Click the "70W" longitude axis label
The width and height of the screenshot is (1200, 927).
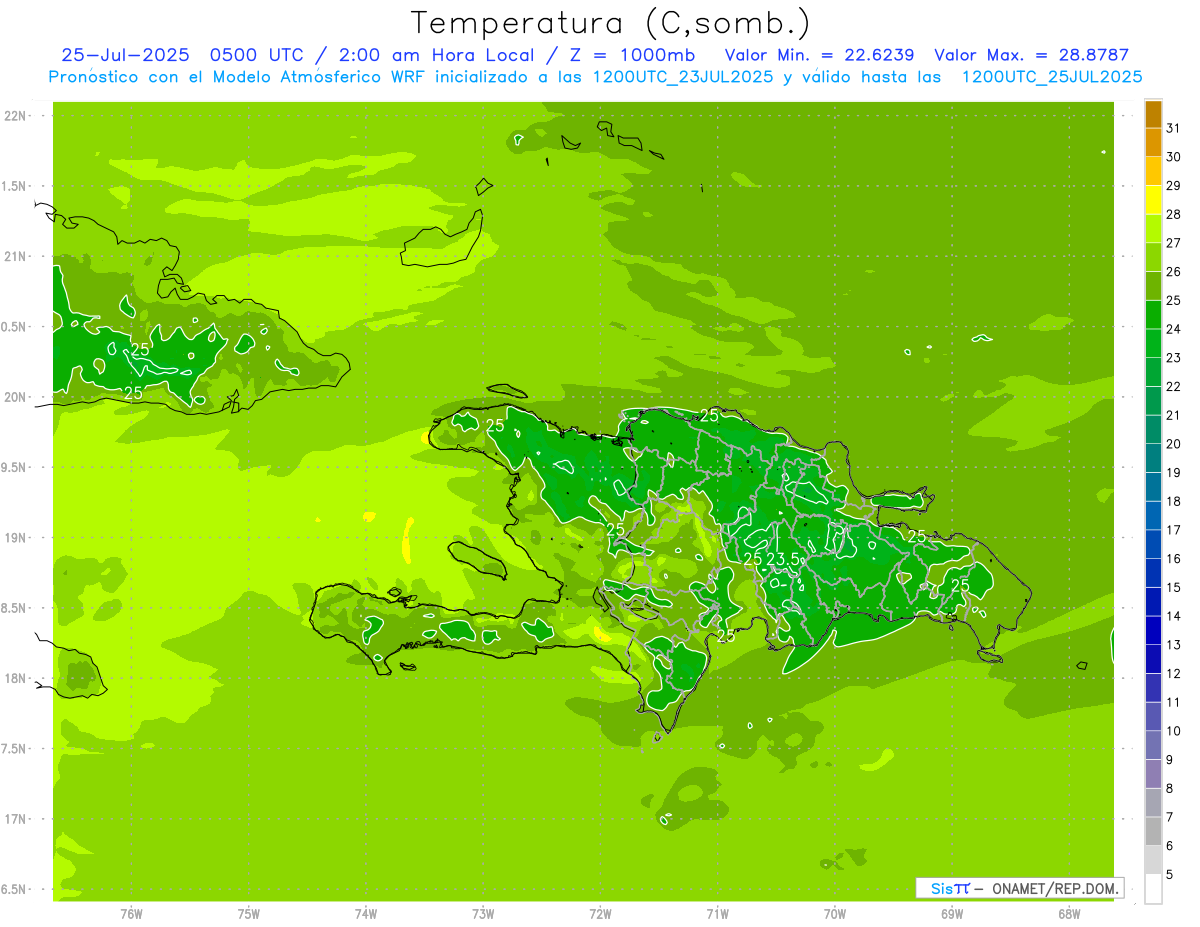(835, 913)
